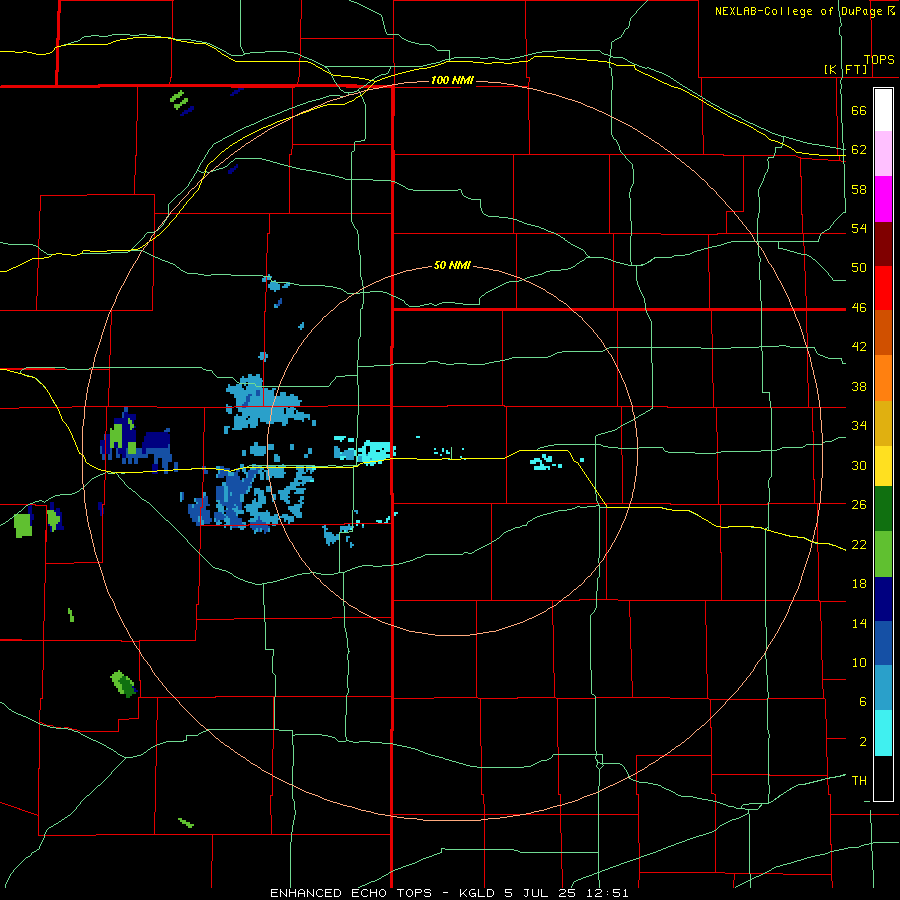
Task: Click the 46 value on the legend
Action: click(x=859, y=308)
